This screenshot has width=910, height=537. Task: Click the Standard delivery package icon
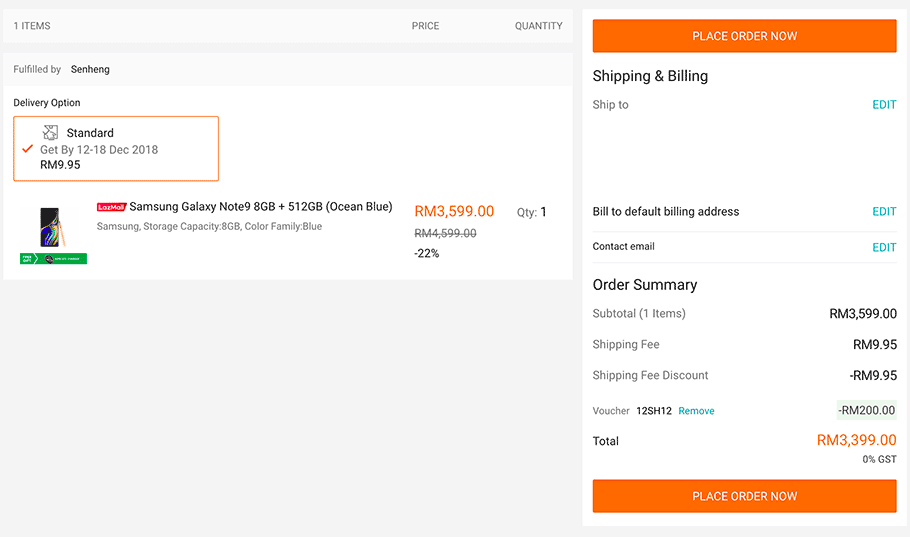[x=51, y=132]
